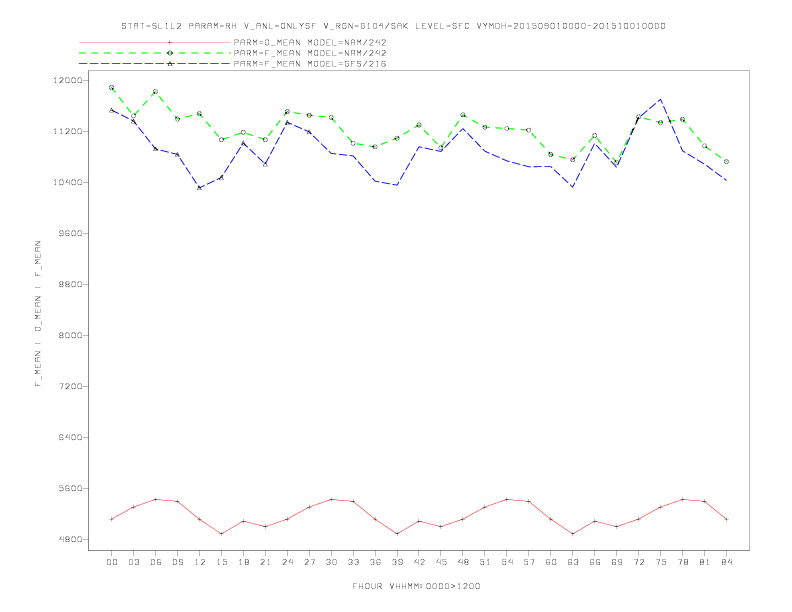Click forecast hour 36 on the x-axis
792x612 pixels.
pos(375,562)
